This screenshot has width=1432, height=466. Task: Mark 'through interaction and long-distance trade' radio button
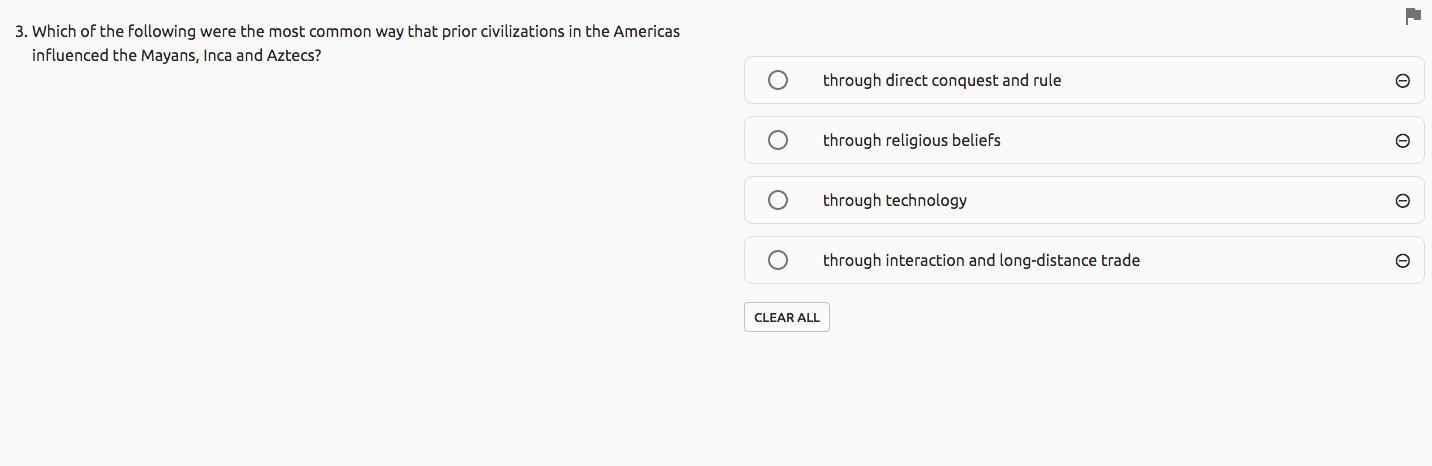point(778,260)
